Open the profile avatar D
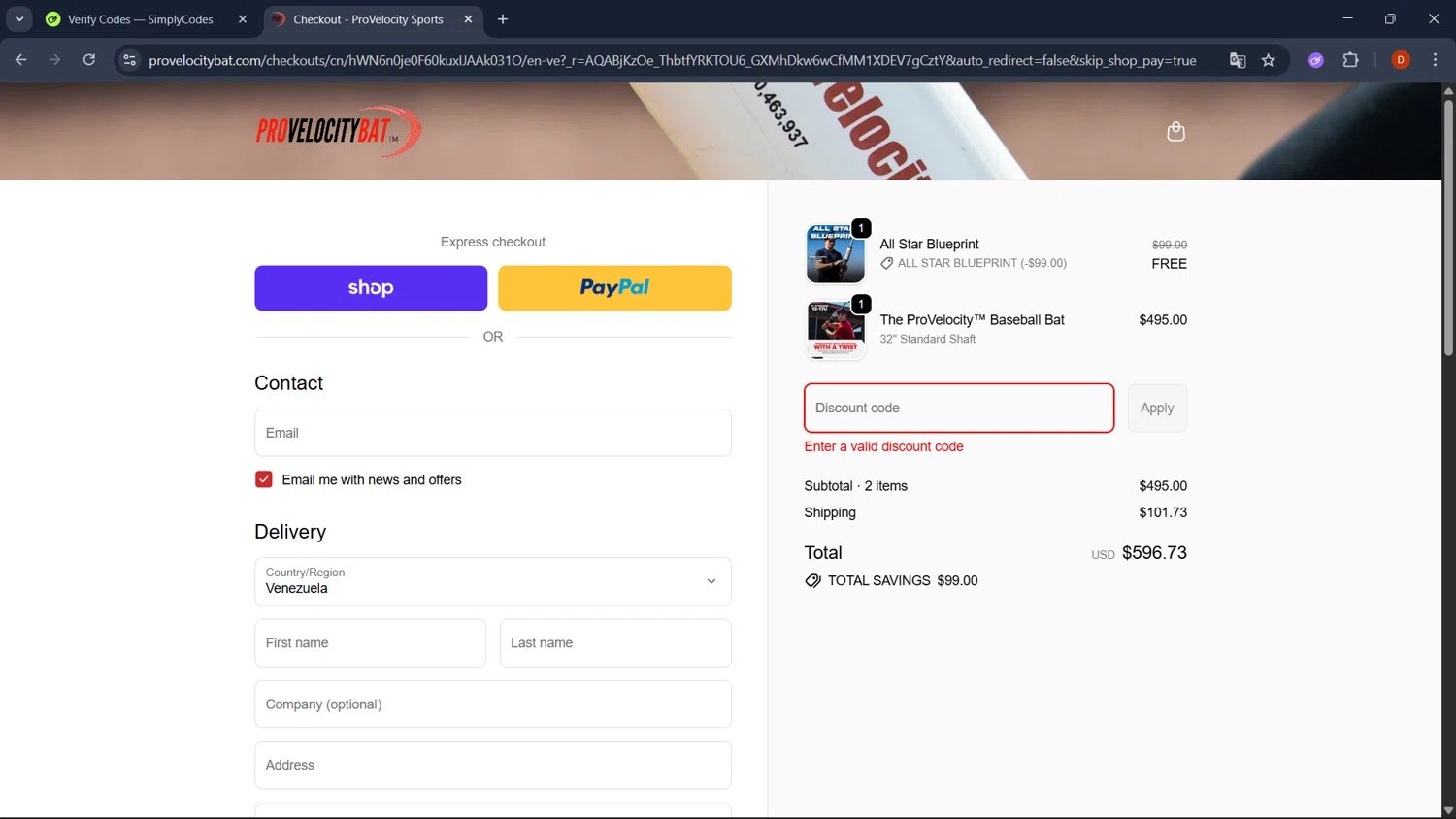 point(1401,60)
